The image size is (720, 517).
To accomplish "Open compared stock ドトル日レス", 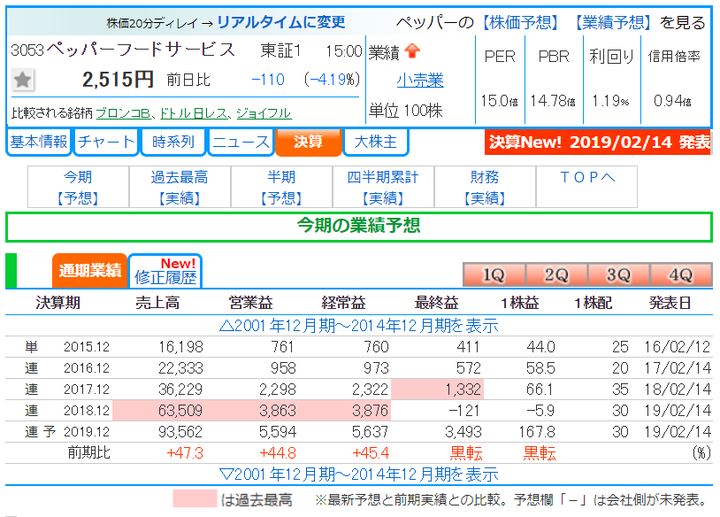I will (x=194, y=113).
